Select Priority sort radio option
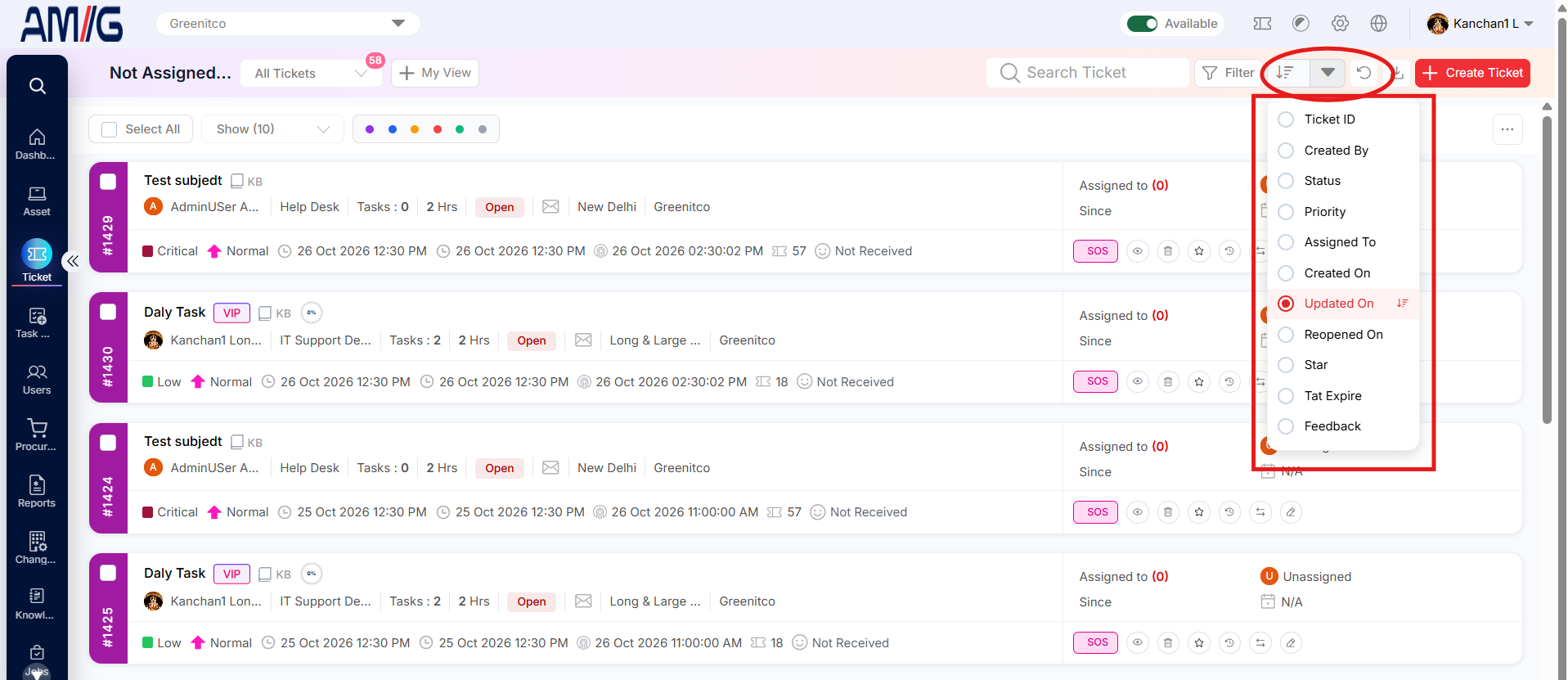Image resolution: width=1568 pixels, height=680 pixels. (x=1286, y=212)
